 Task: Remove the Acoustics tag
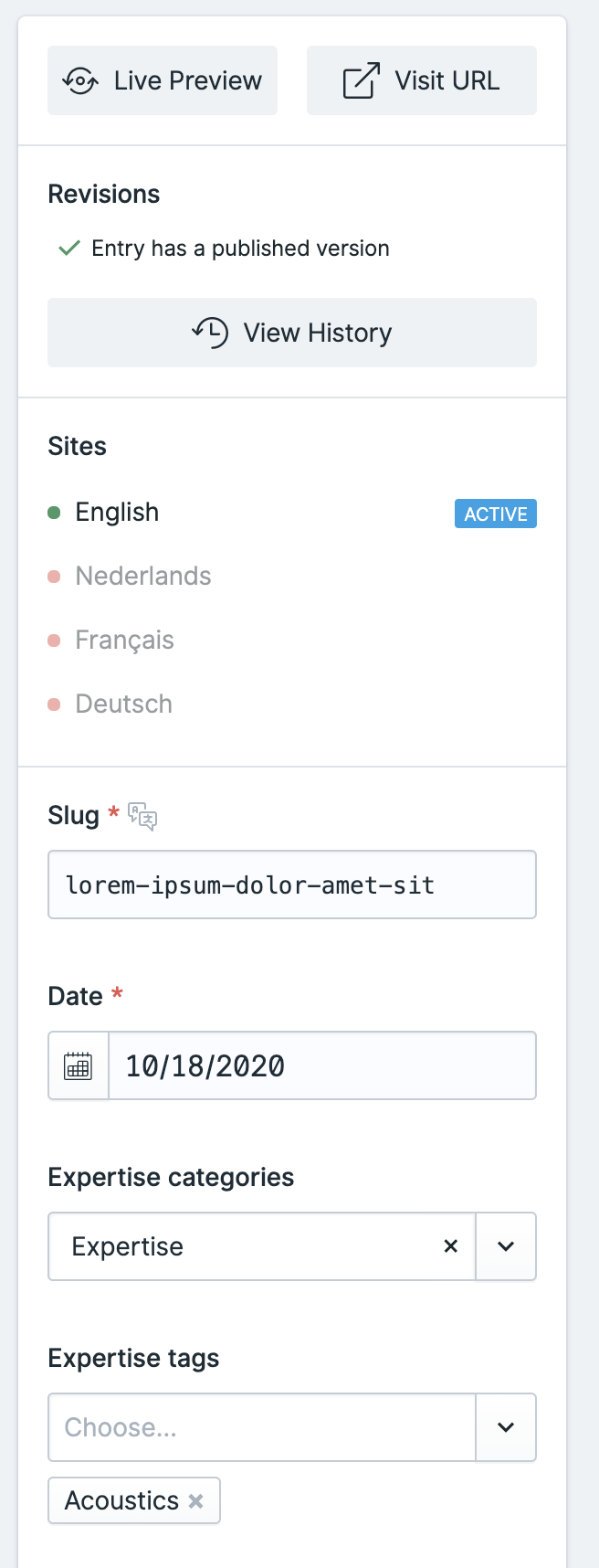(x=195, y=1500)
